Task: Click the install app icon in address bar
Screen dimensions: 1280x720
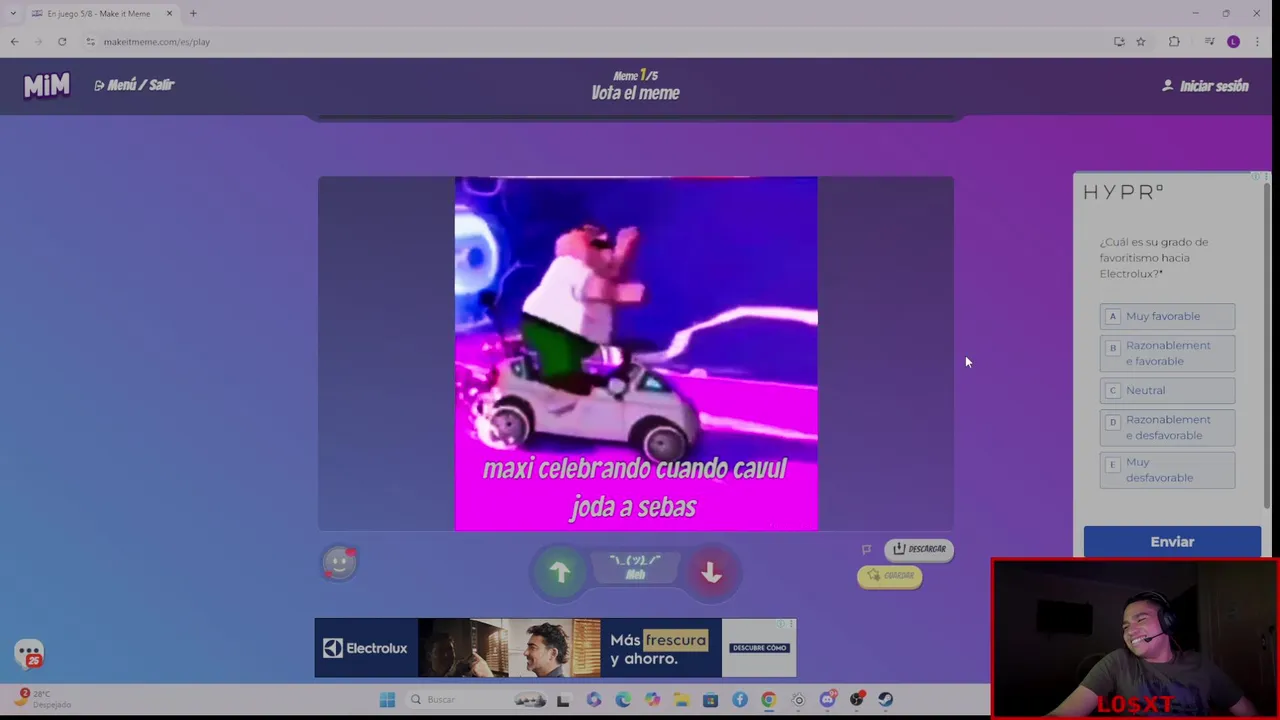Action: (x=1119, y=42)
